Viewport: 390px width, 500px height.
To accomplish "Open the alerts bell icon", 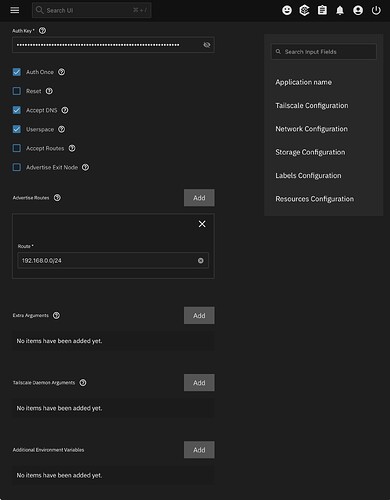I will click(x=340, y=10).
